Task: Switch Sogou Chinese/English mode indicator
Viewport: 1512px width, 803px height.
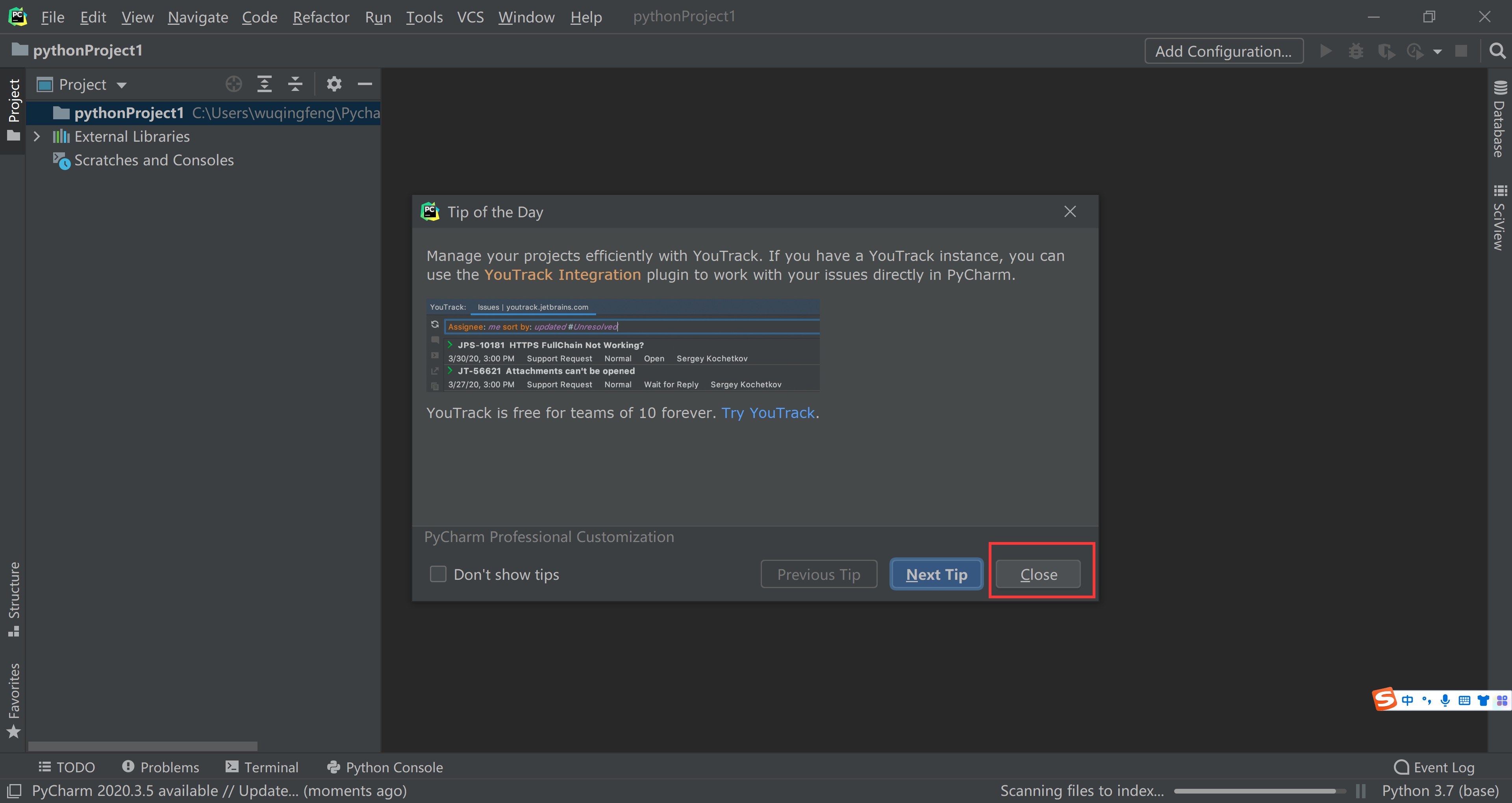Action: point(1408,700)
